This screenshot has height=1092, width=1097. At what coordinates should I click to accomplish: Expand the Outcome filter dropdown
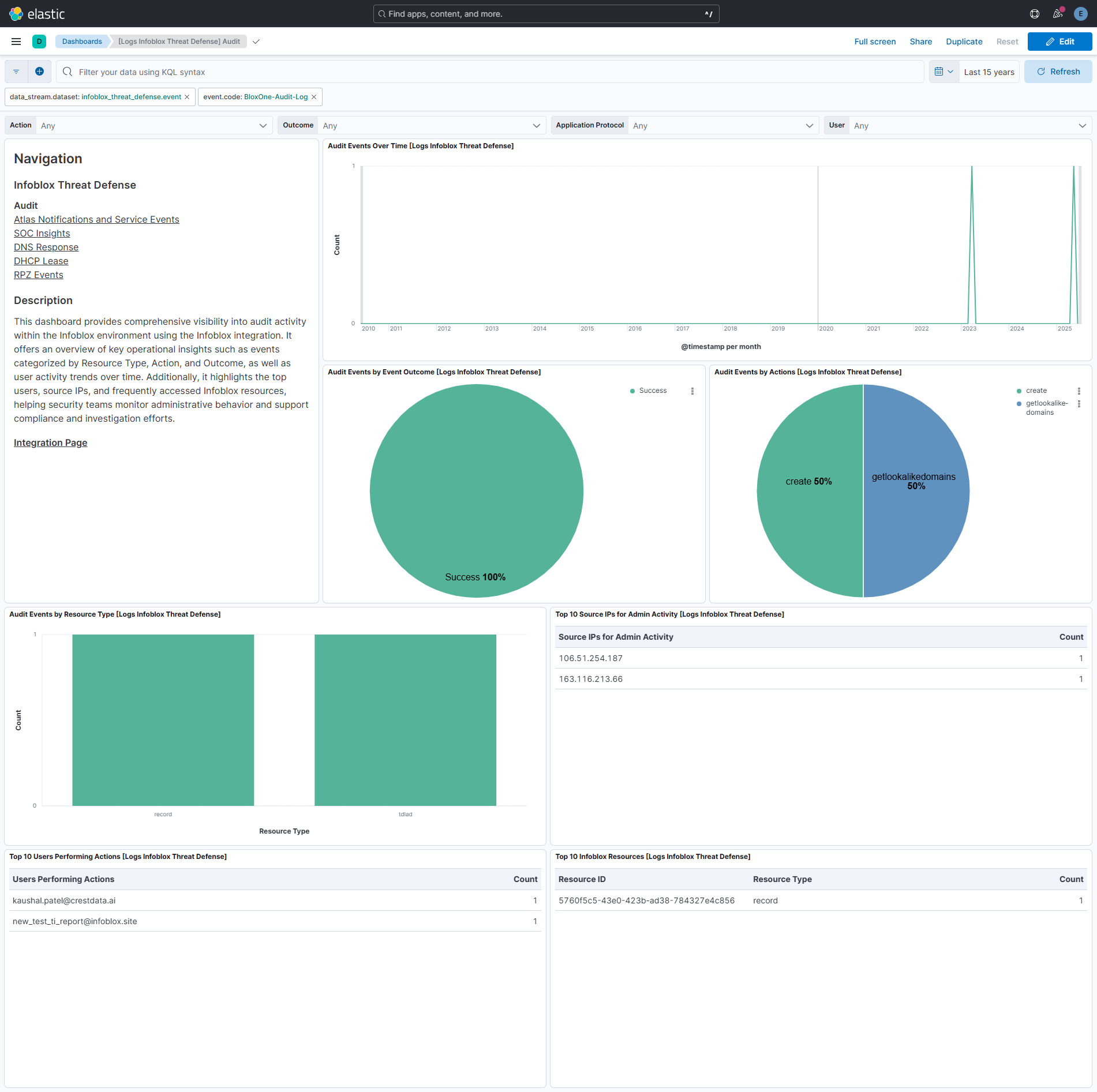click(431, 125)
